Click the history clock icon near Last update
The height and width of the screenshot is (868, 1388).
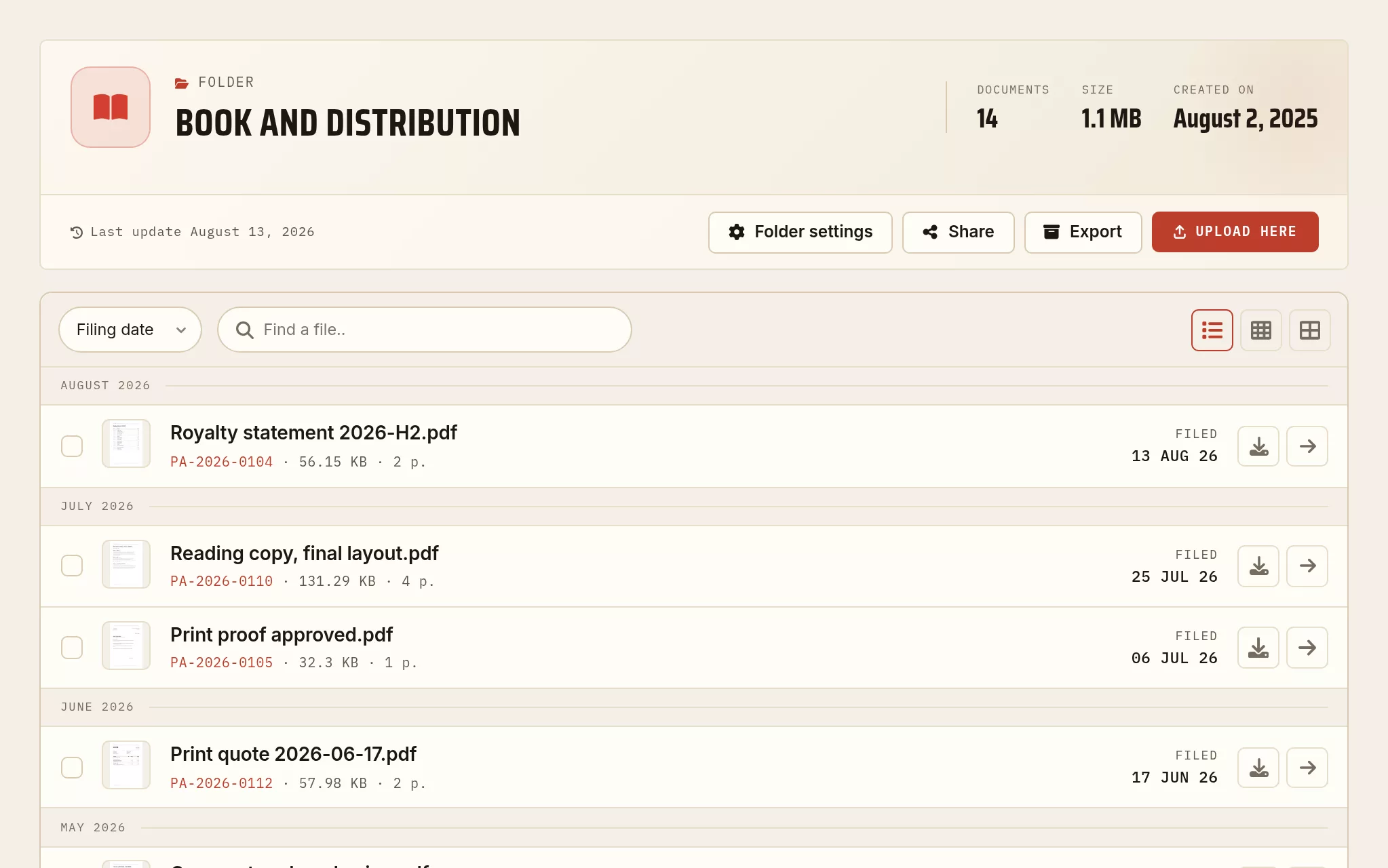tap(77, 233)
